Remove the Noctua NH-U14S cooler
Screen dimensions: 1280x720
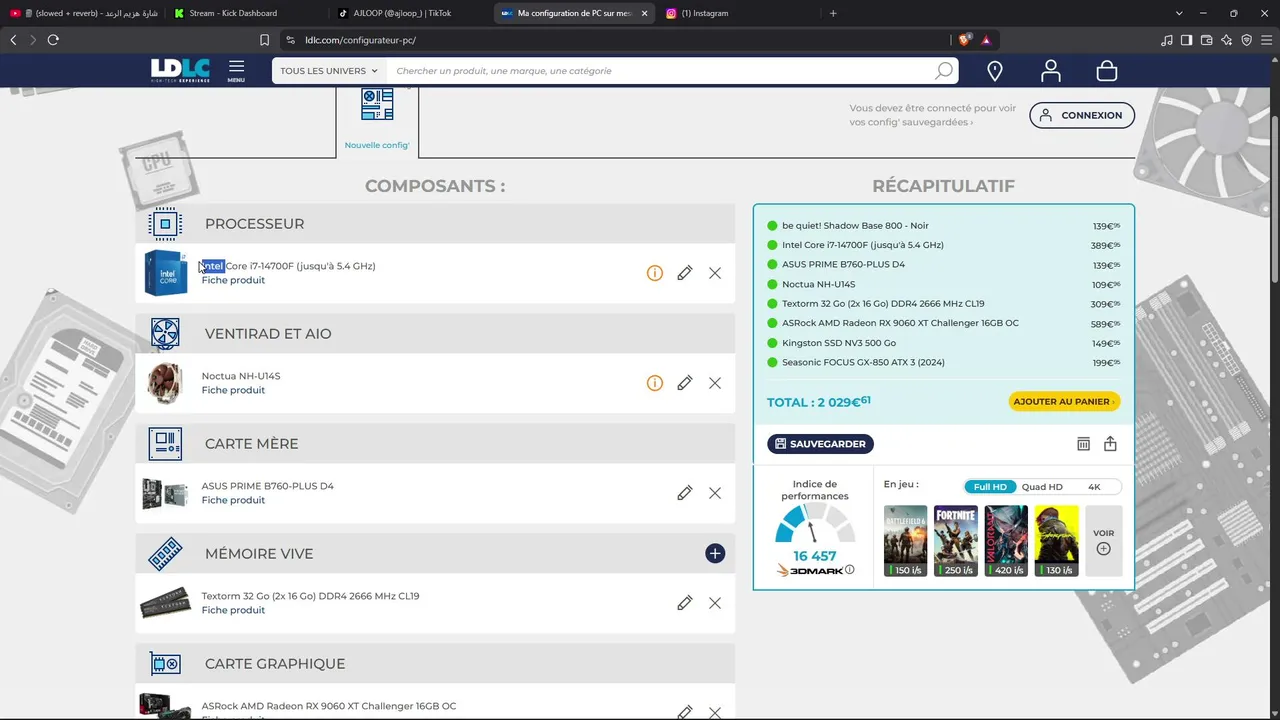tap(715, 383)
